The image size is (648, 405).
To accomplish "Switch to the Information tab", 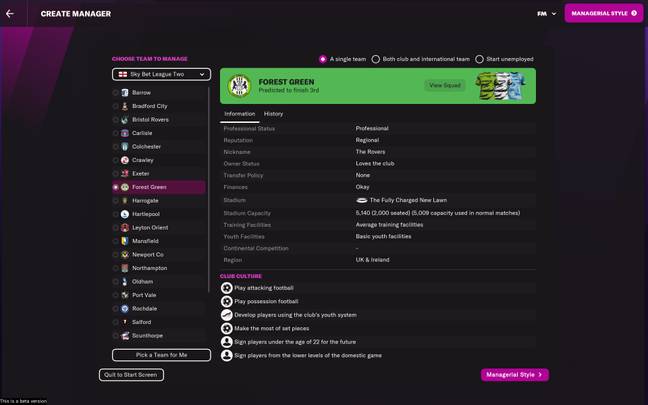I will click(240, 114).
